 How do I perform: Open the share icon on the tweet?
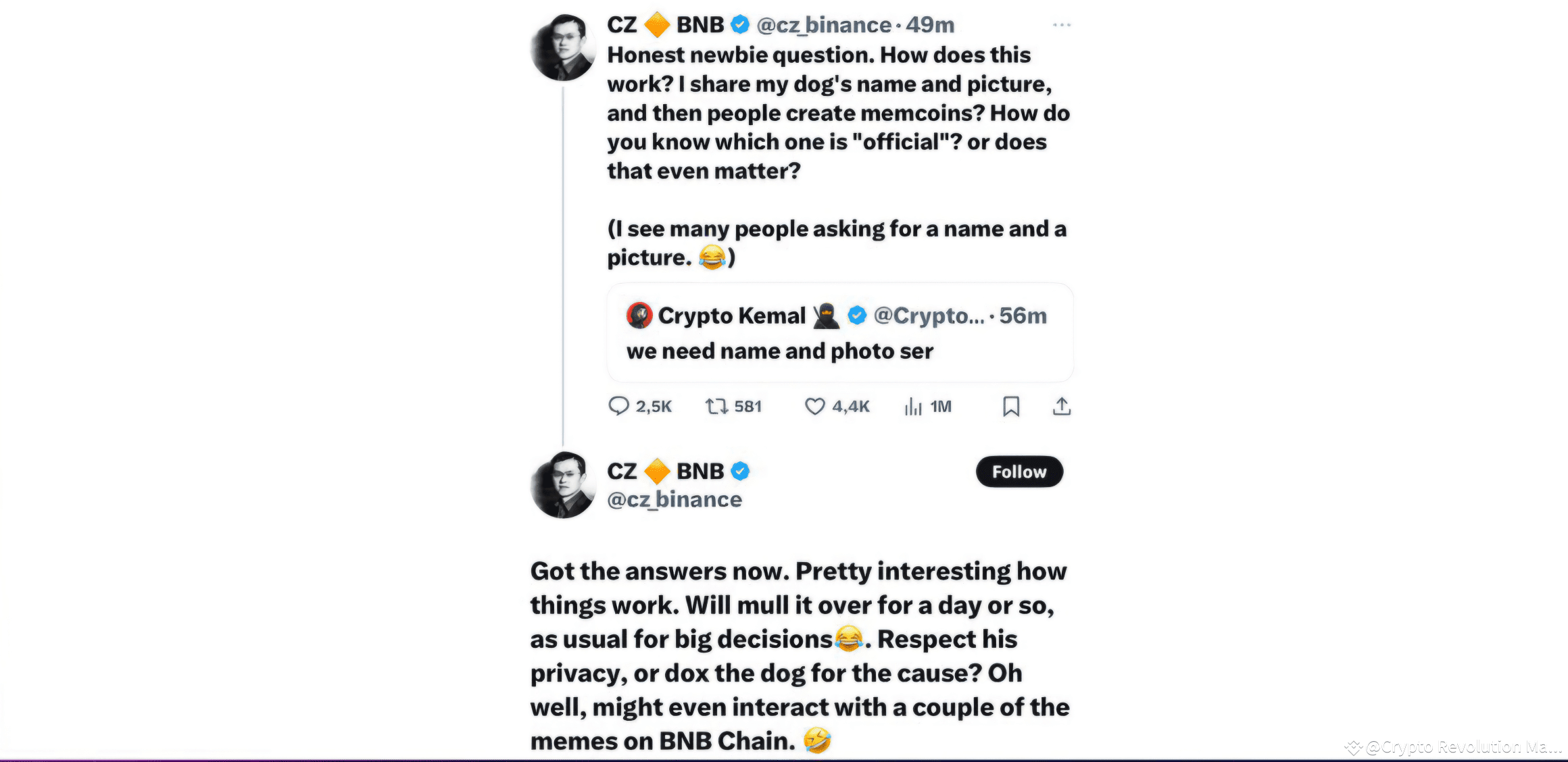[x=1061, y=406]
